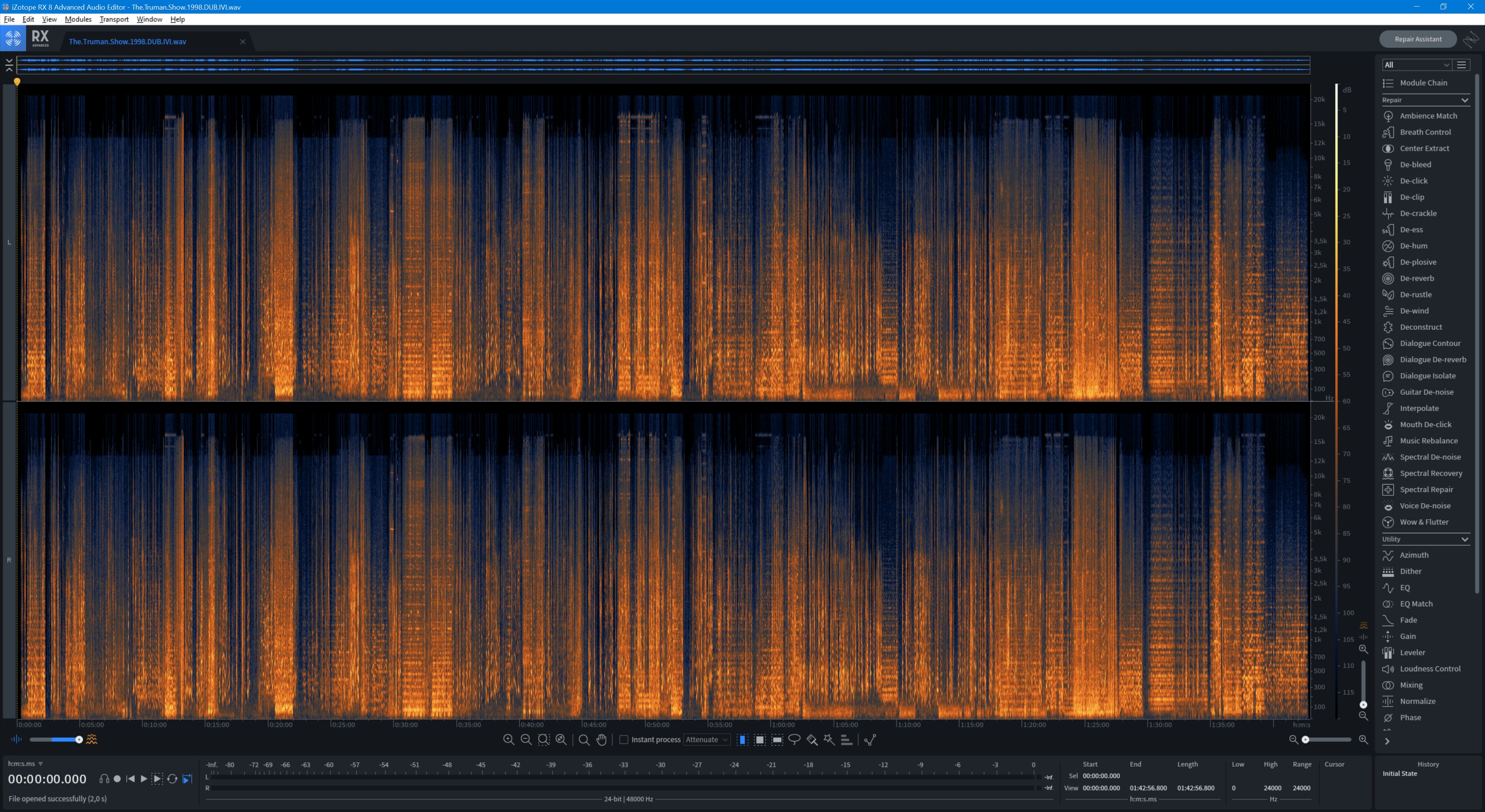1485x812 pixels.
Task: Collapse the Utility module section
Action: (1464, 539)
